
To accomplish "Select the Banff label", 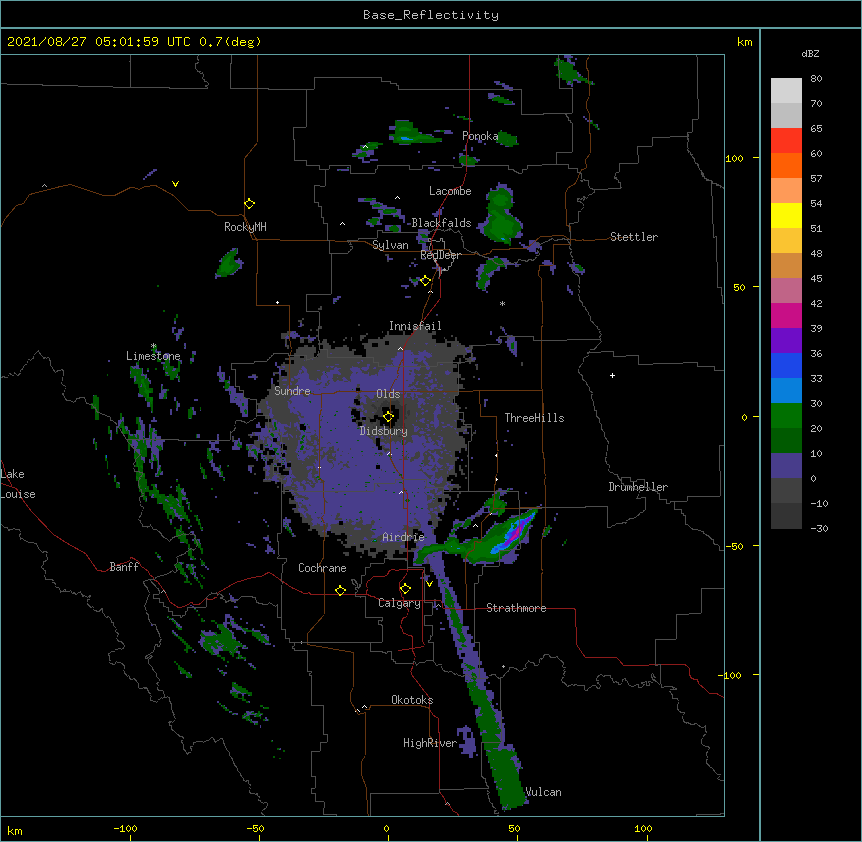I will 124,567.
